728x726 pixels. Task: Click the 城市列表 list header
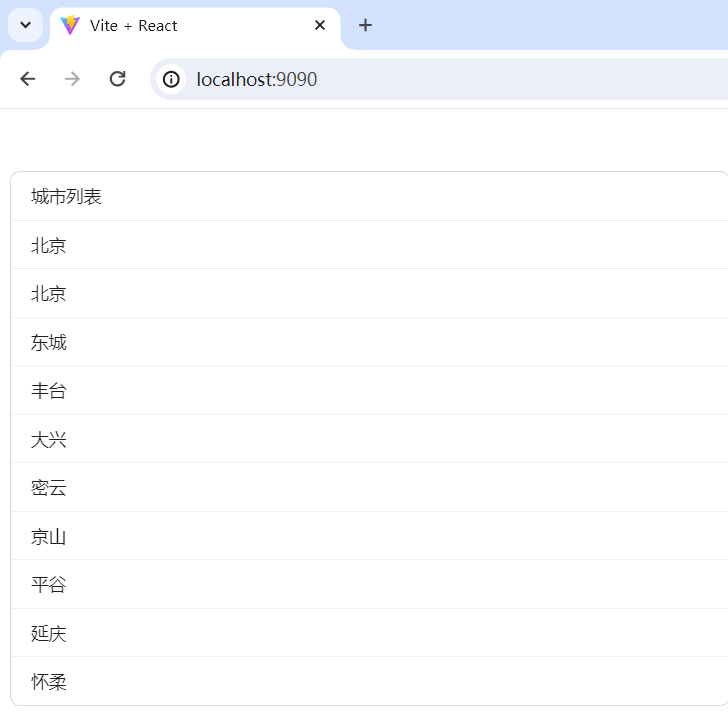coord(369,196)
